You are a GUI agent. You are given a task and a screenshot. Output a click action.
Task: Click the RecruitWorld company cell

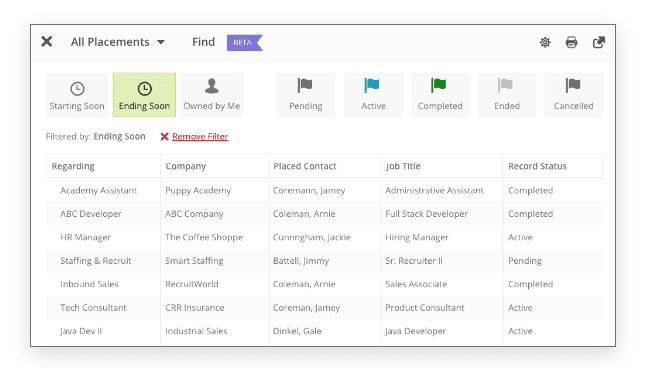pyautogui.click(x=192, y=284)
